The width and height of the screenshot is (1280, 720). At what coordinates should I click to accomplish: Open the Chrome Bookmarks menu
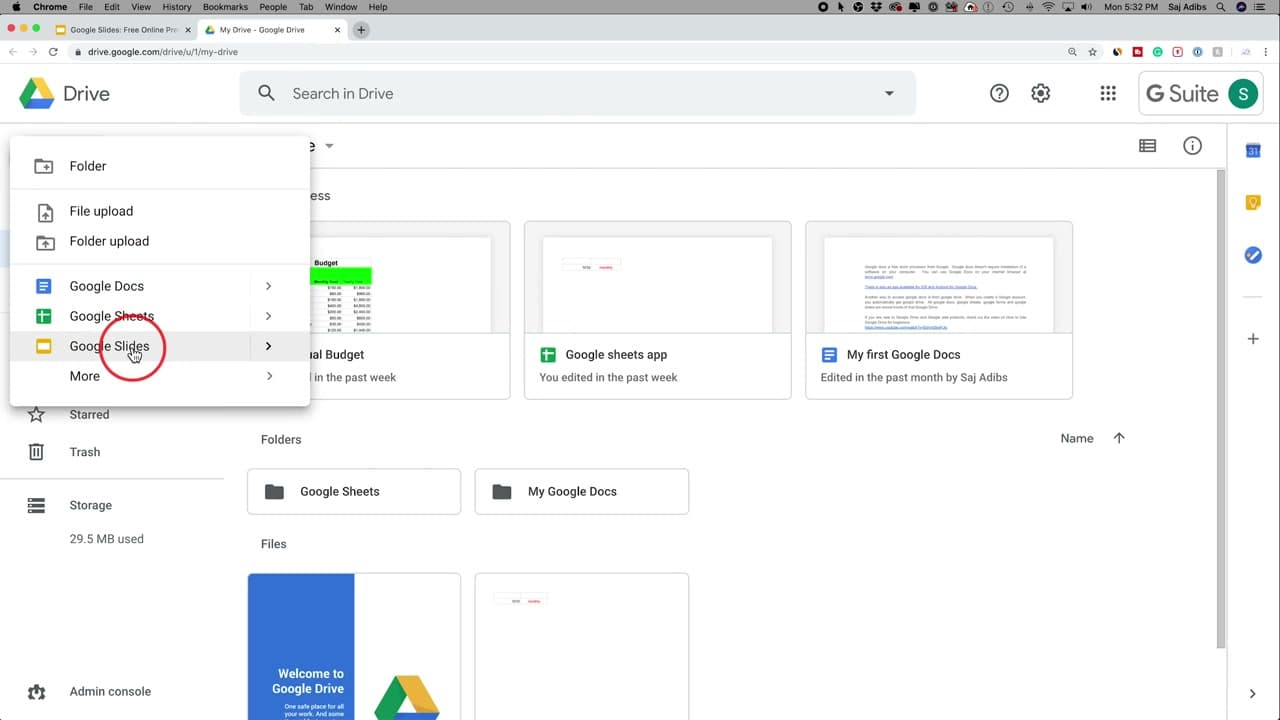point(225,7)
